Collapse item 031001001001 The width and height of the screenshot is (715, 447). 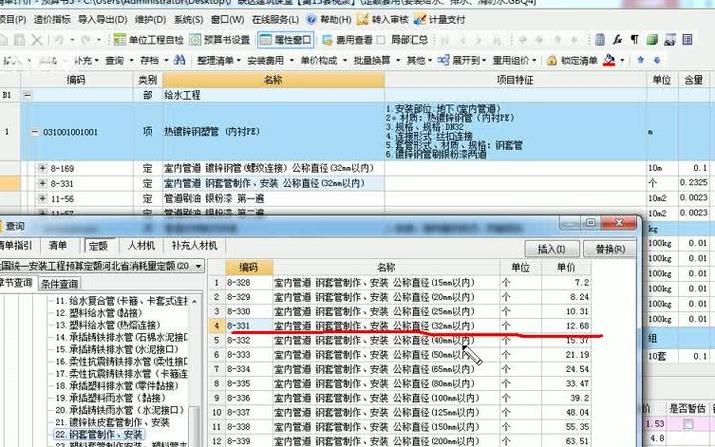pos(35,132)
